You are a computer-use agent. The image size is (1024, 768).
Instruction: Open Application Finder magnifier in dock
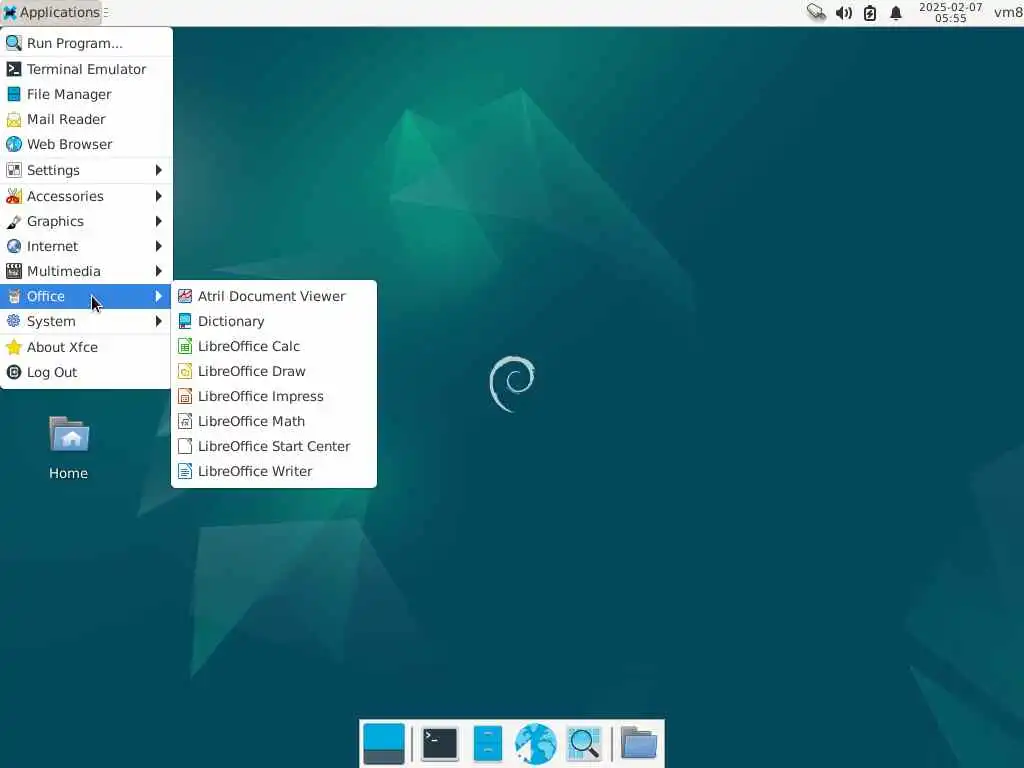[x=584, y=744]
